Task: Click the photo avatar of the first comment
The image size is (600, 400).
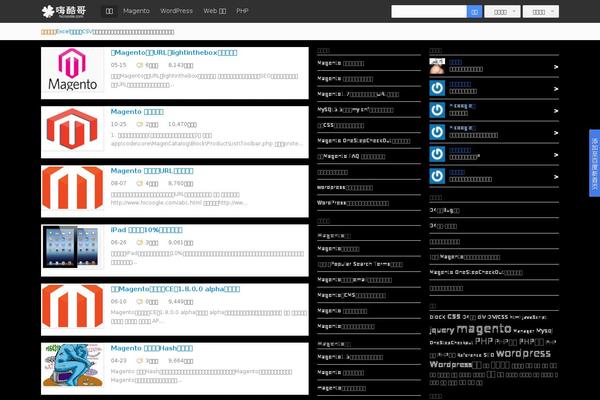Action: tap(437, 66)
